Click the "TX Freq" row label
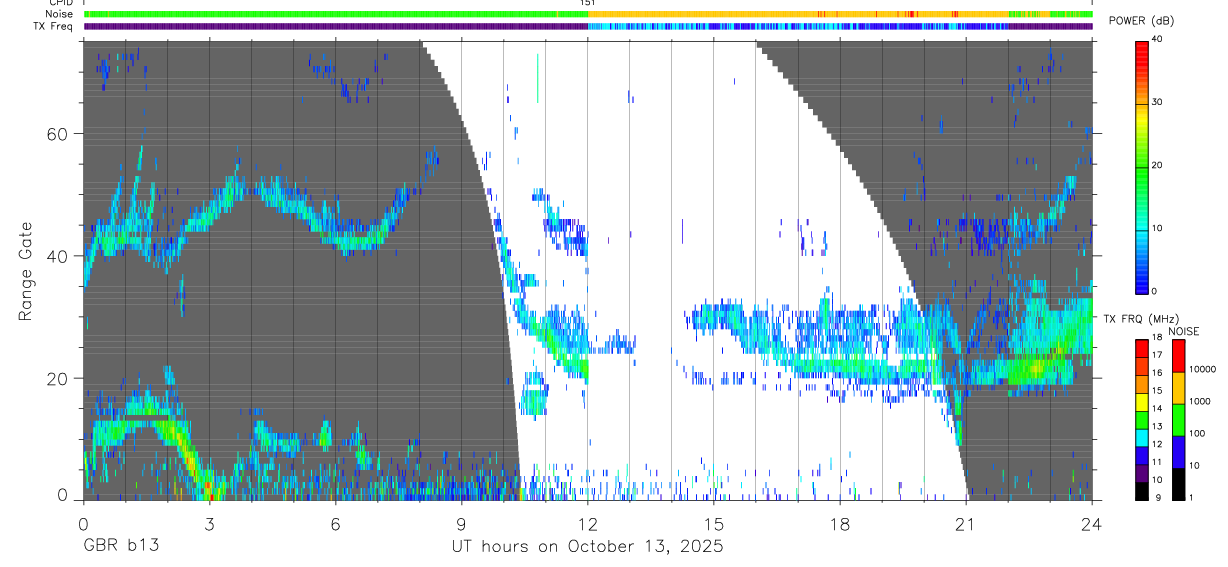The height and width of the screenshot is (567, 1228). coord(53,27)
